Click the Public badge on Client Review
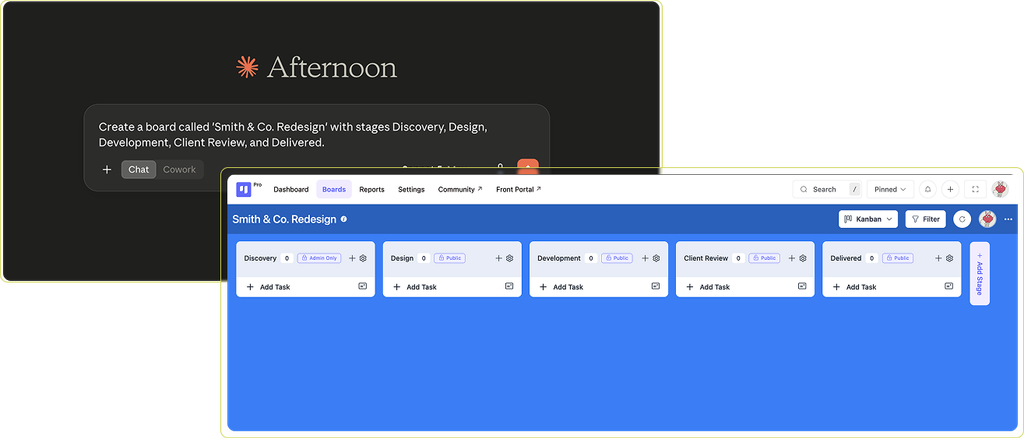 point(764,258)
